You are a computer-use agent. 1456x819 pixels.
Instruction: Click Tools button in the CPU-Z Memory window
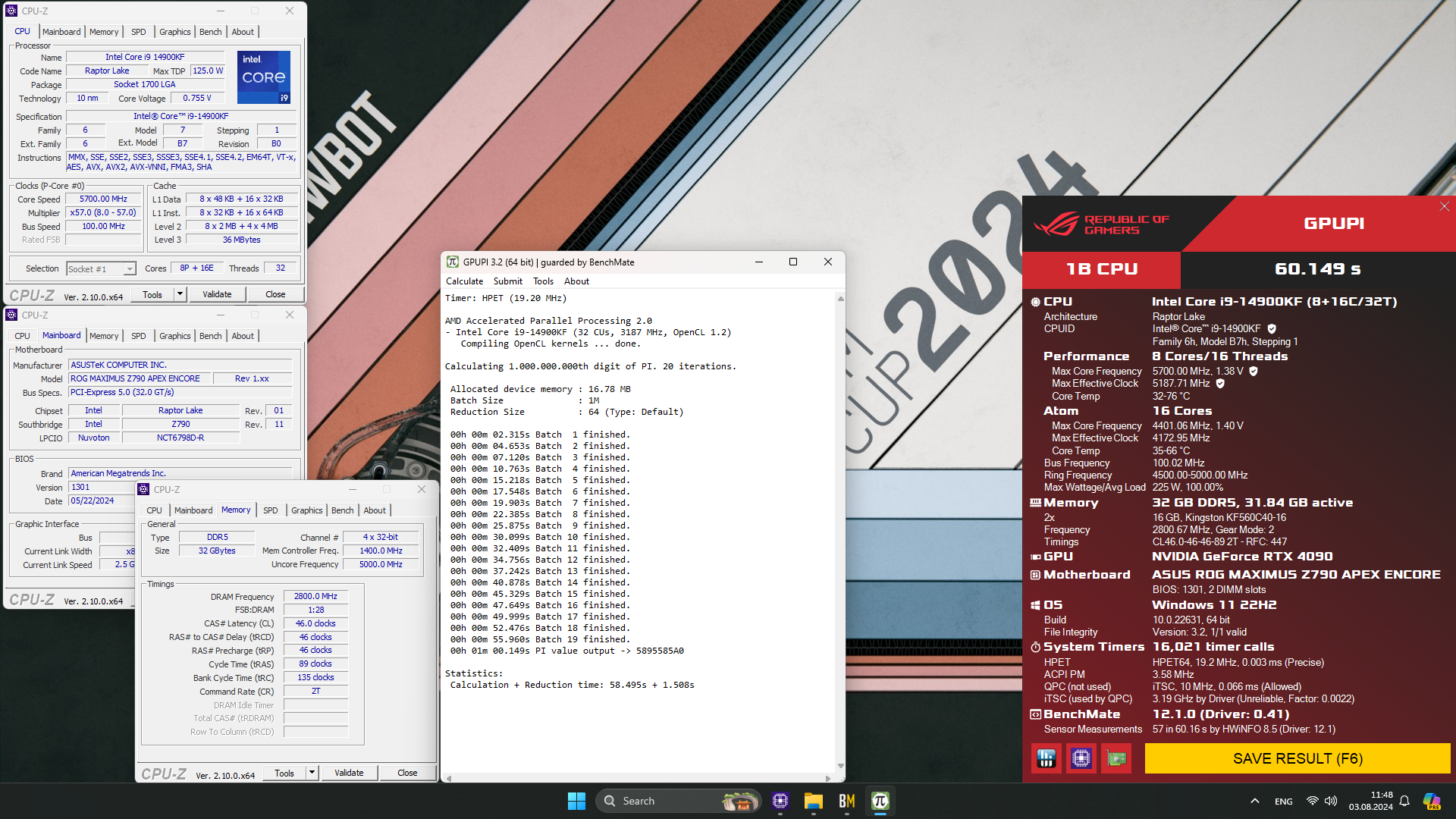pyautogui.click(x=284, y=773)
